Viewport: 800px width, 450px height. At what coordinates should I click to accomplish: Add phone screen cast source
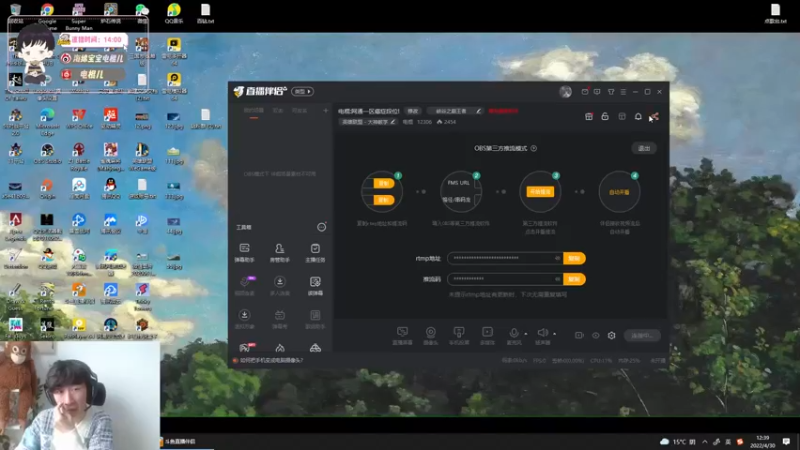point(459,336)
